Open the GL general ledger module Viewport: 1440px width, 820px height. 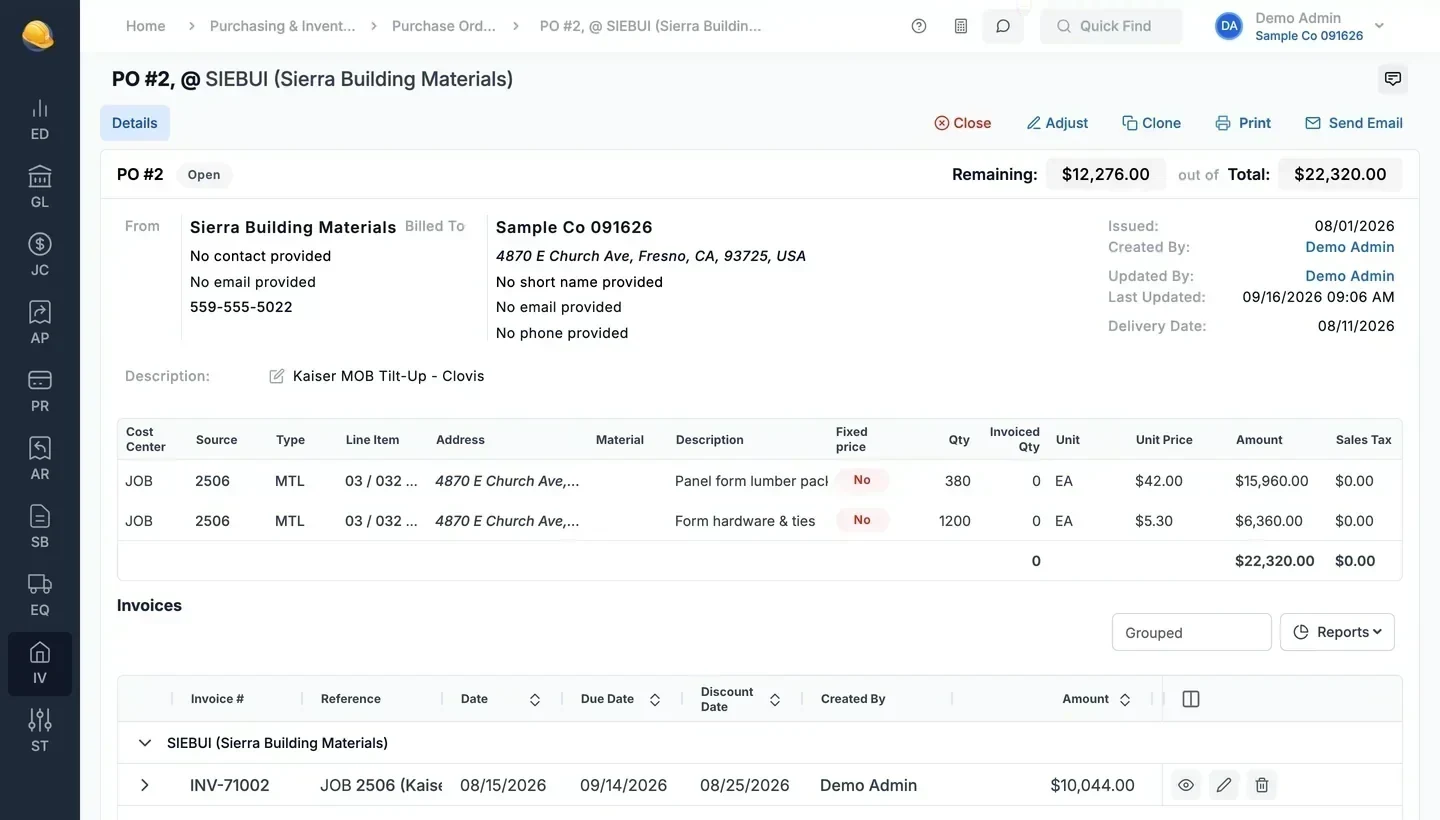click(x=40, y=188)
